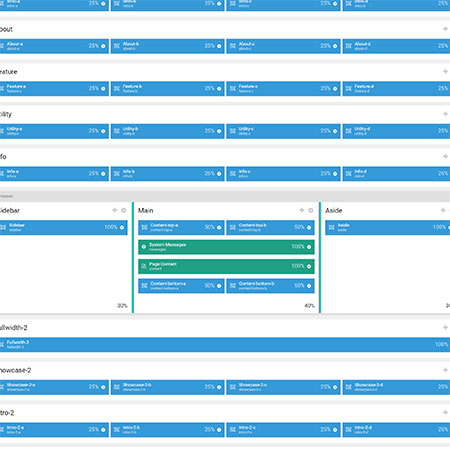The height and width of the screenshot is (450, 450).
Task: Open the Main section gear settings
Action: (311, 210)
